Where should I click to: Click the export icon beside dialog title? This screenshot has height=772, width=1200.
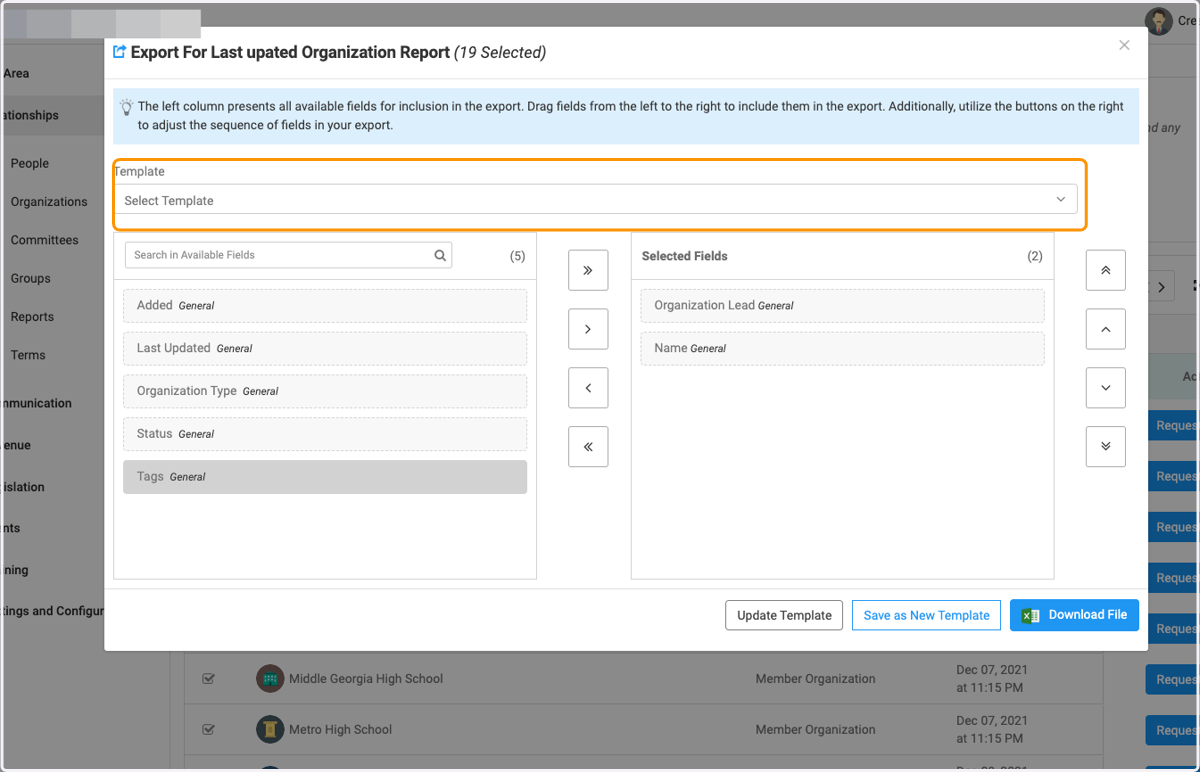click(120, 52)
